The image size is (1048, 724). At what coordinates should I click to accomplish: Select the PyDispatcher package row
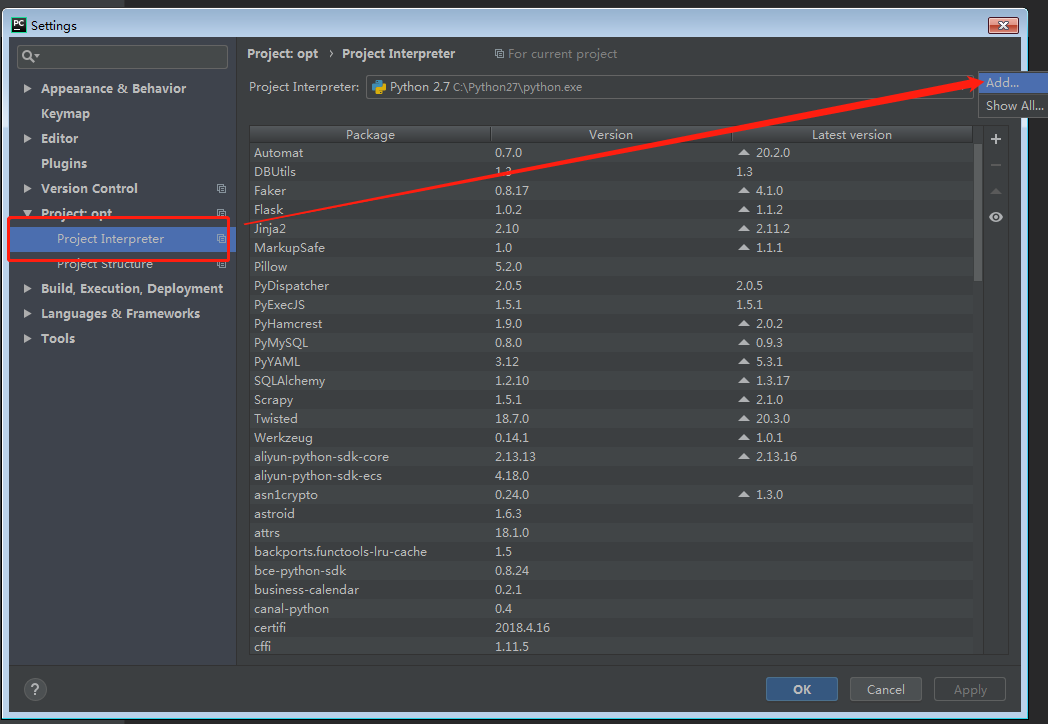pyautogui.click(x=611, y=285)
